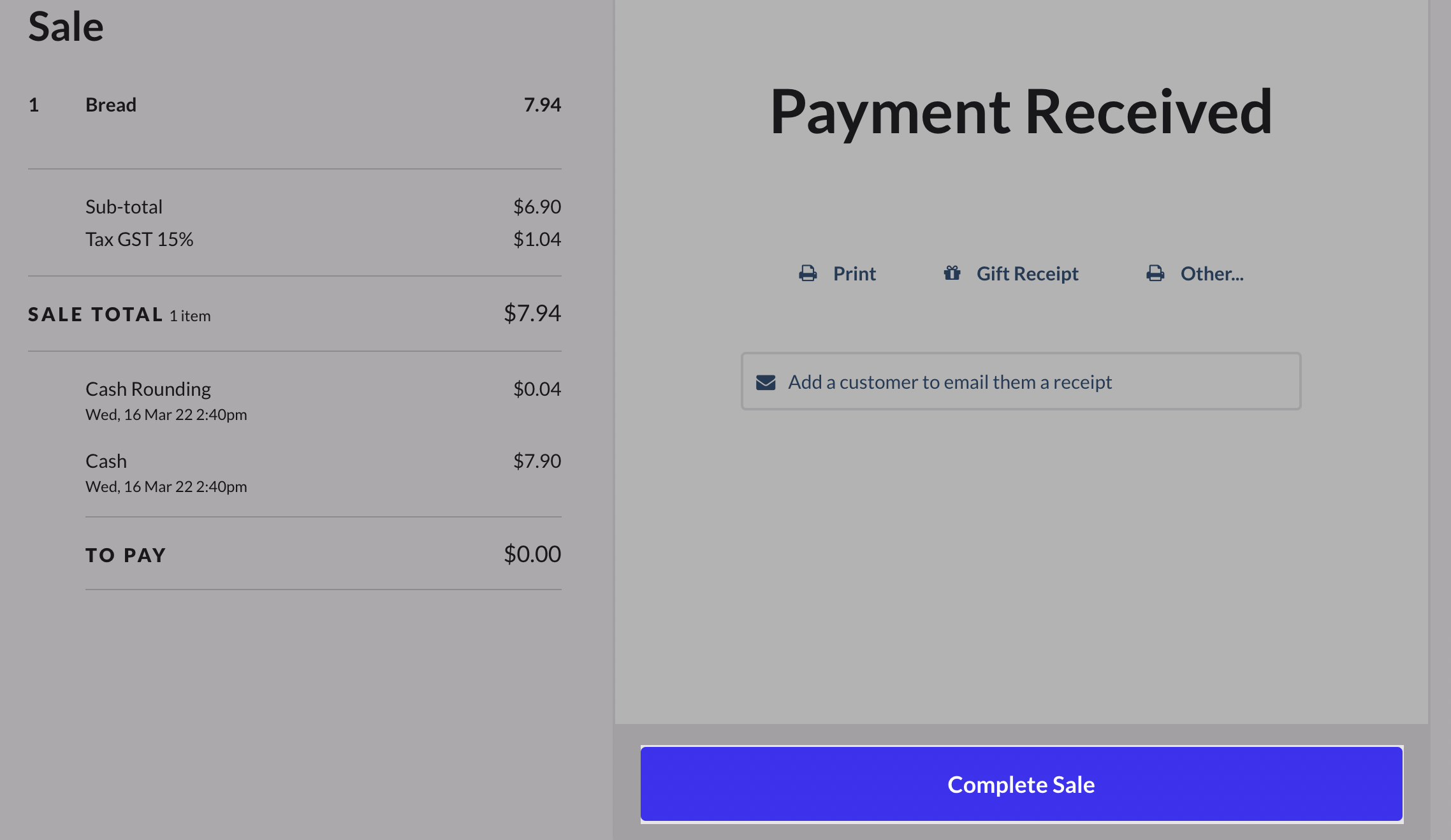Click the date under Cash Rounding
This screenshot has width=1451, height=840.
pyautogui.click(x=166, y=415)
